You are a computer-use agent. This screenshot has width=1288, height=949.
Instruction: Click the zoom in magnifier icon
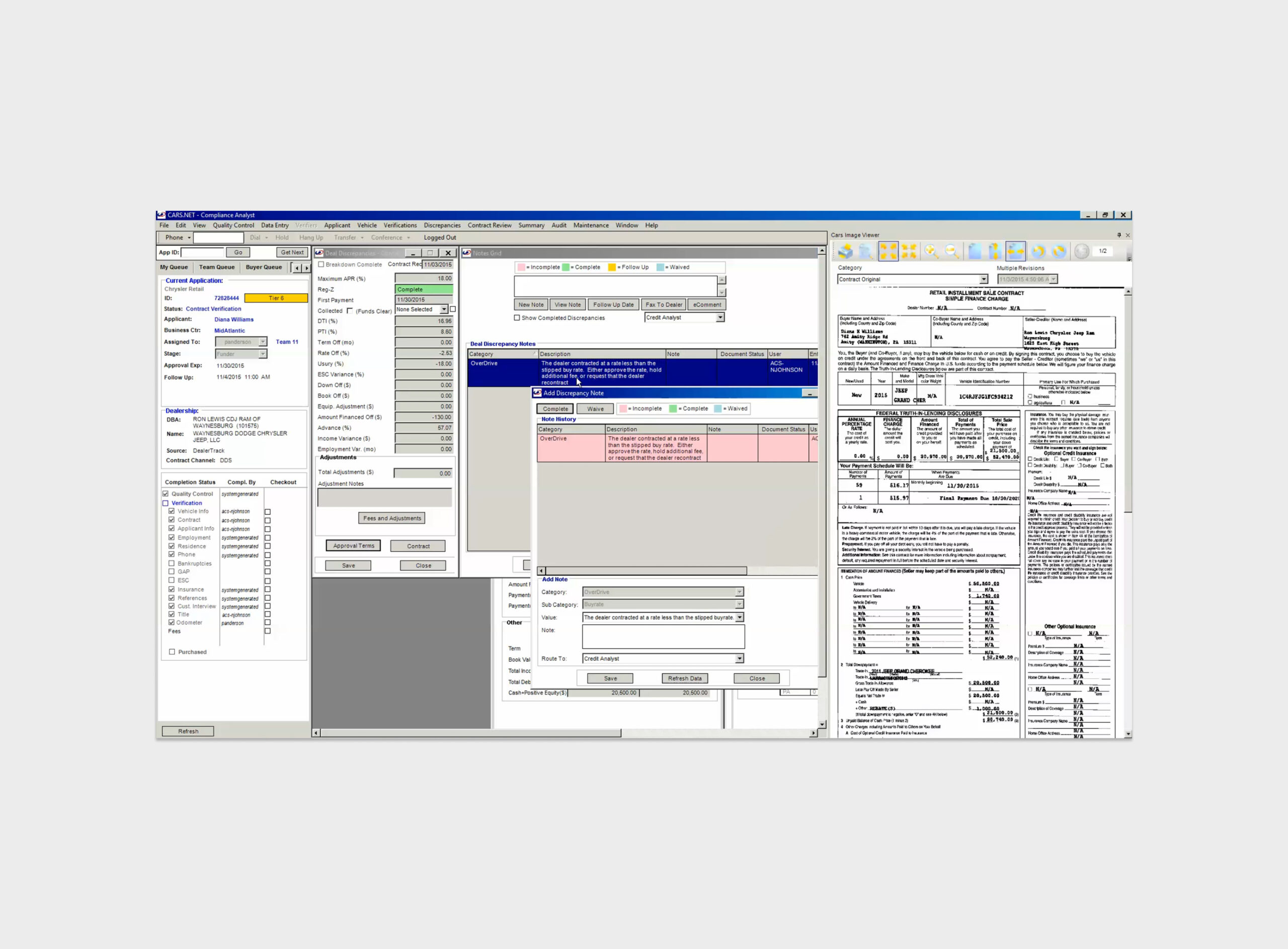(x=931, y=251)
